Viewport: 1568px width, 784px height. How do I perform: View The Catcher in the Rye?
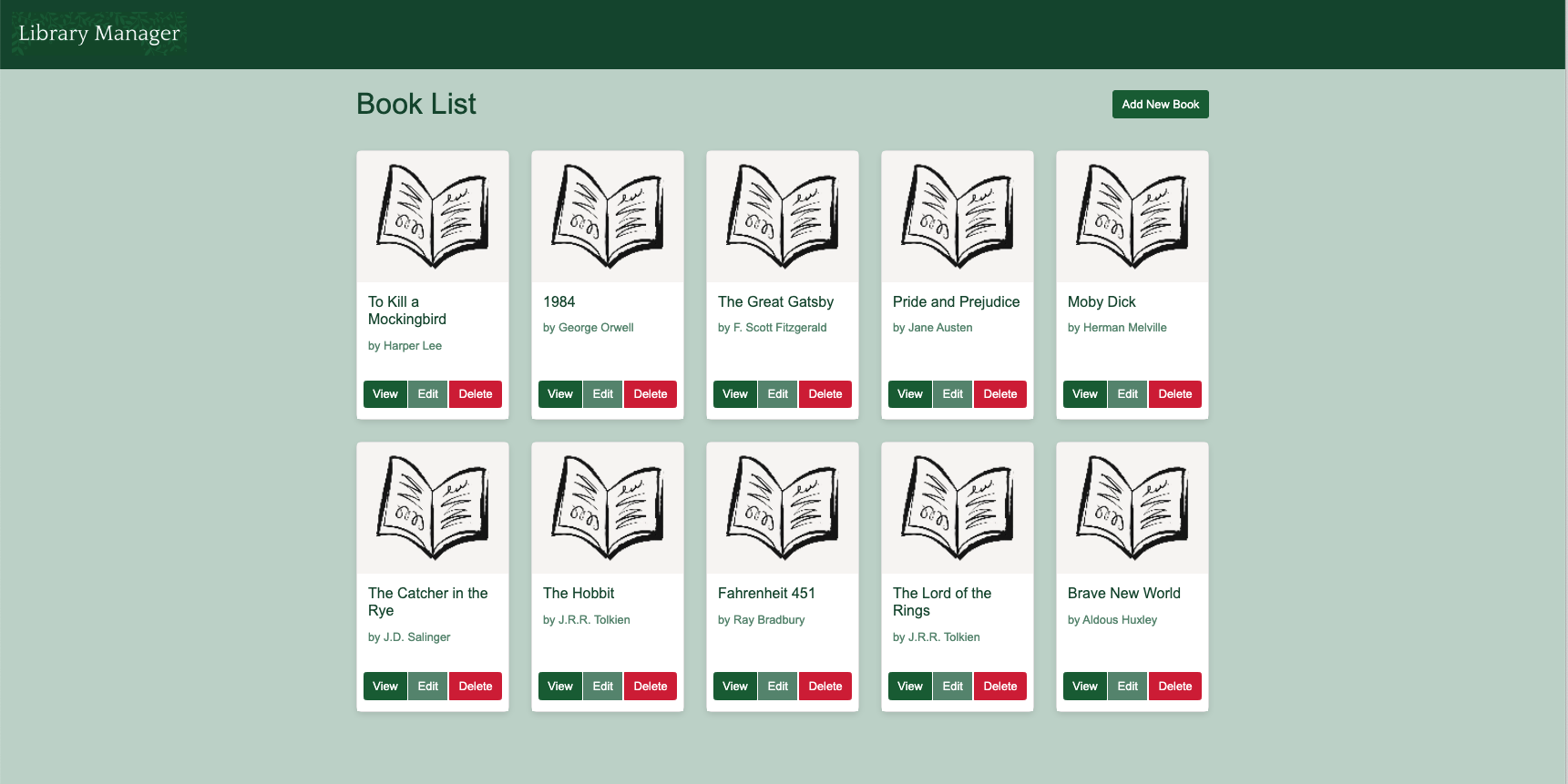[384, 687]
